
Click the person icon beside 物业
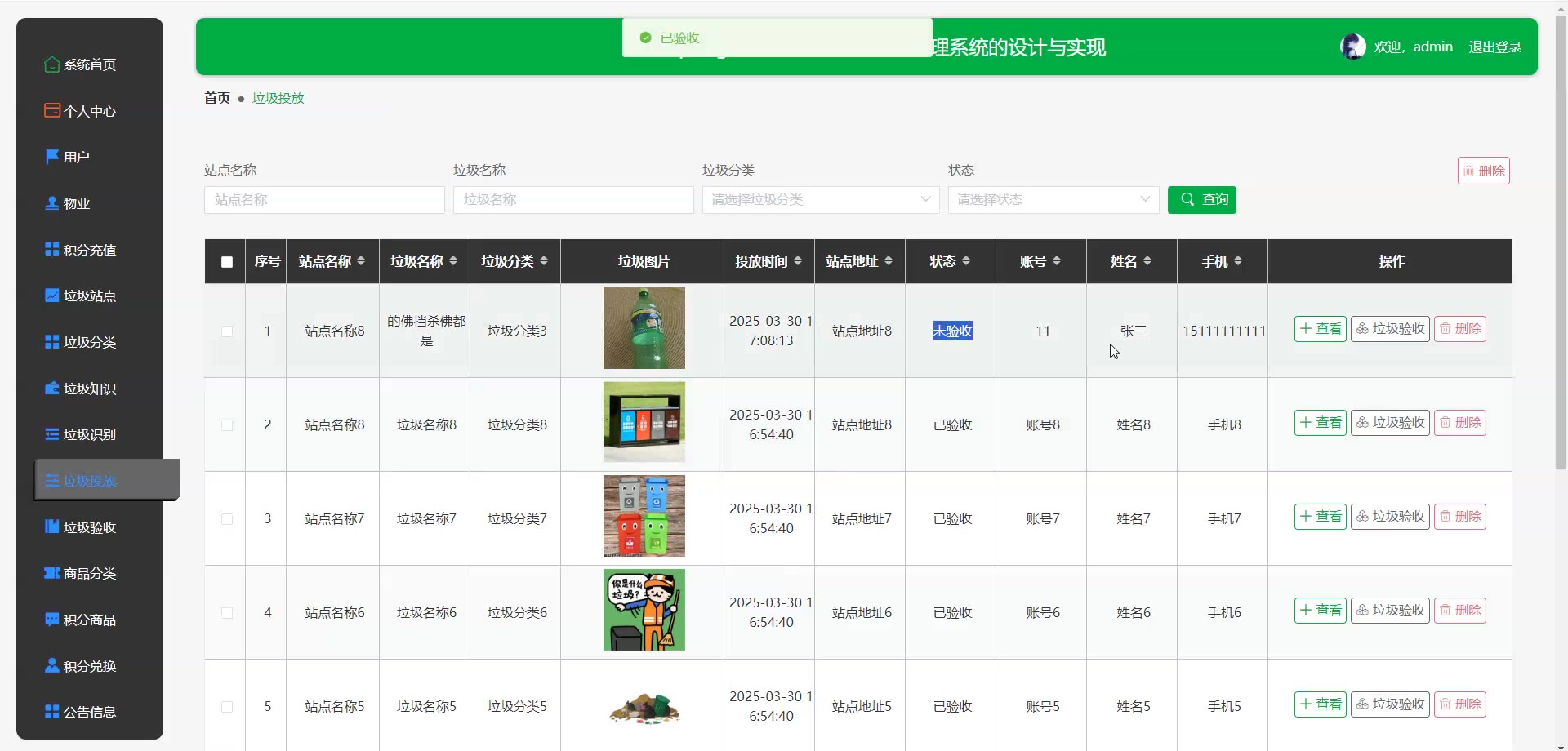click(x=51, y=203)
